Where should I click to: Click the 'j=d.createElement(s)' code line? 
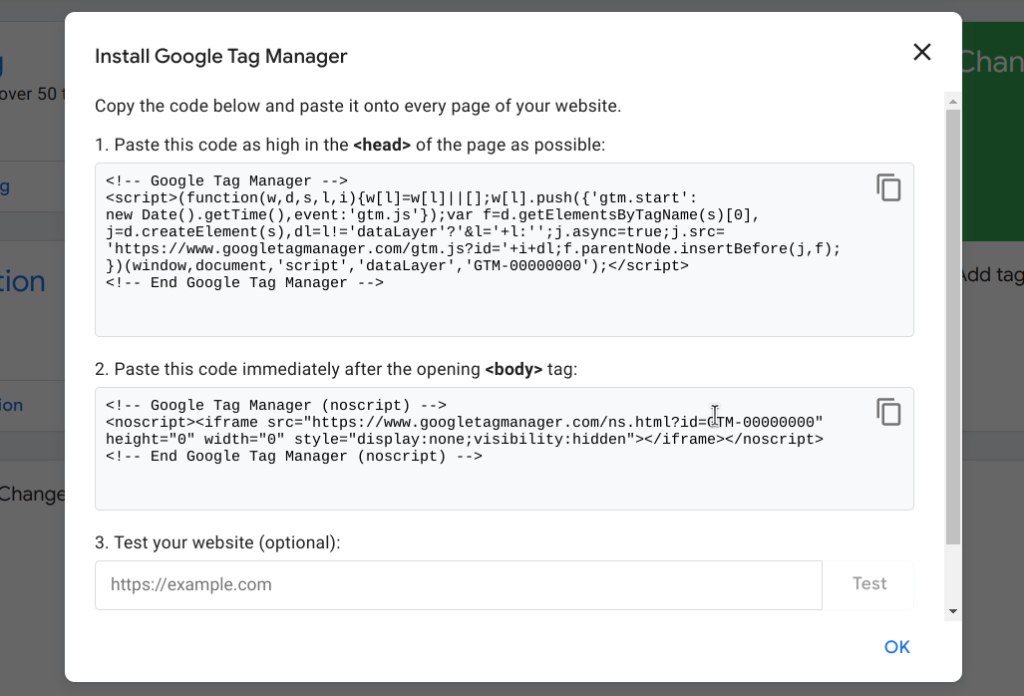[415, 232]
